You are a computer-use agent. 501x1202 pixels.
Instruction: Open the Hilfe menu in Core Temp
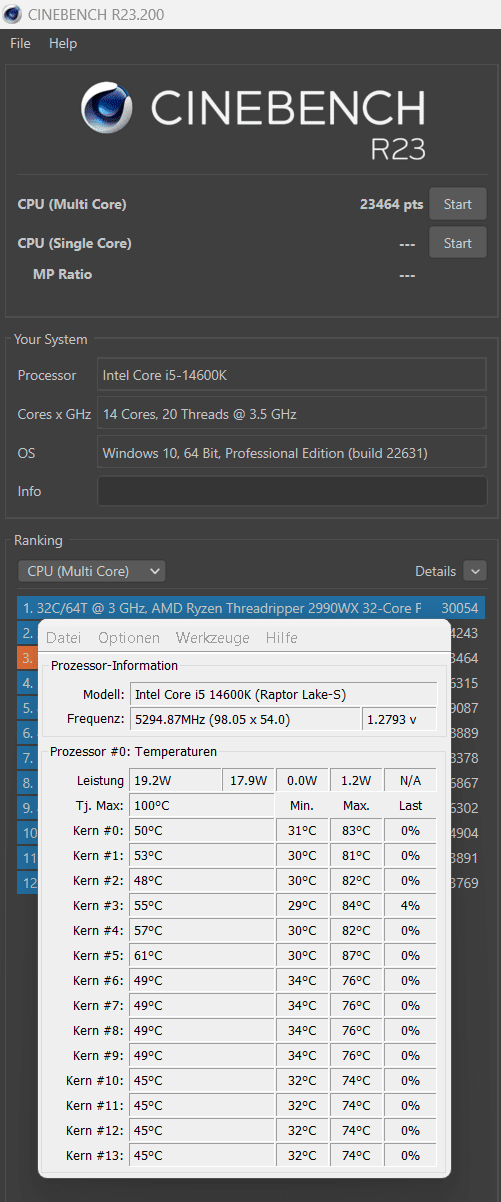click(281, 637)
